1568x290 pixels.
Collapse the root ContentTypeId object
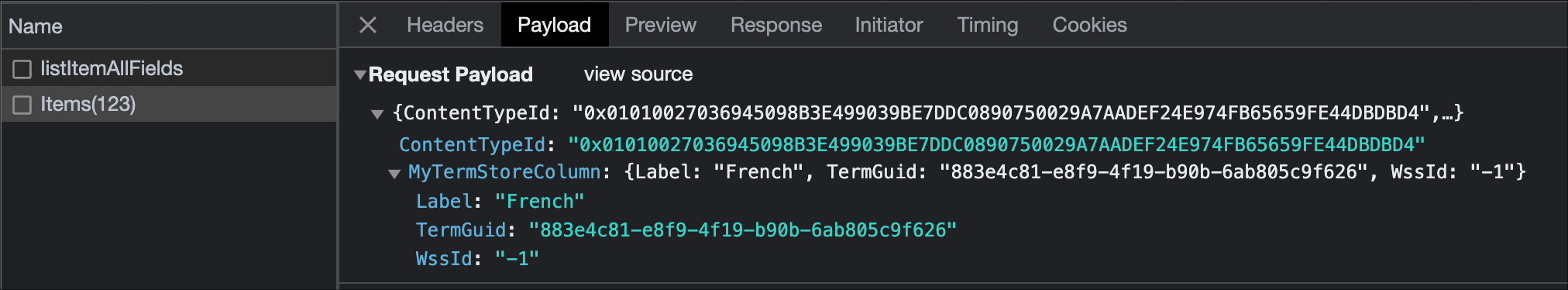(x=377, y=114)
